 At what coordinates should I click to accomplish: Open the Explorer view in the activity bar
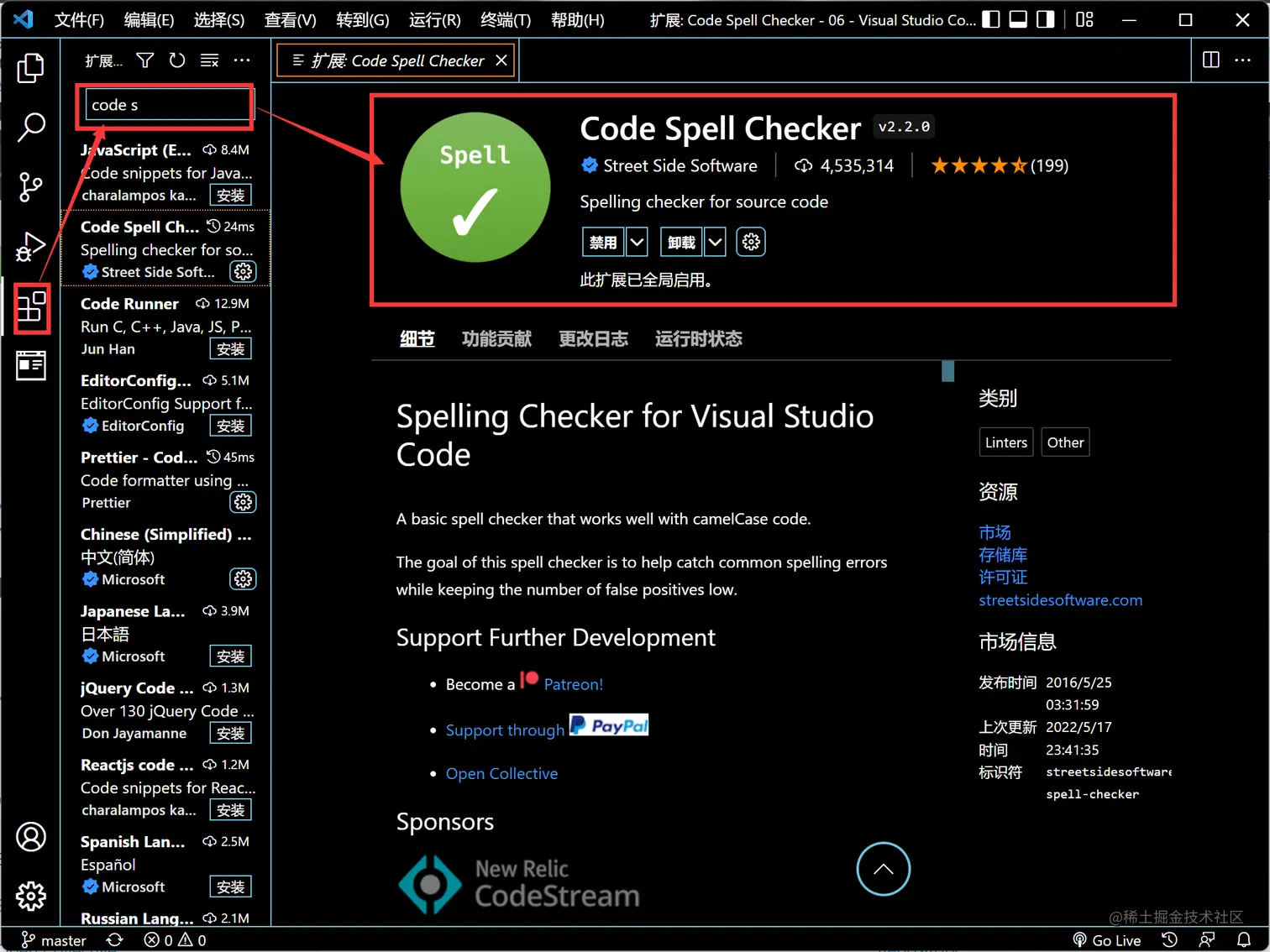[x=31, y=69]
